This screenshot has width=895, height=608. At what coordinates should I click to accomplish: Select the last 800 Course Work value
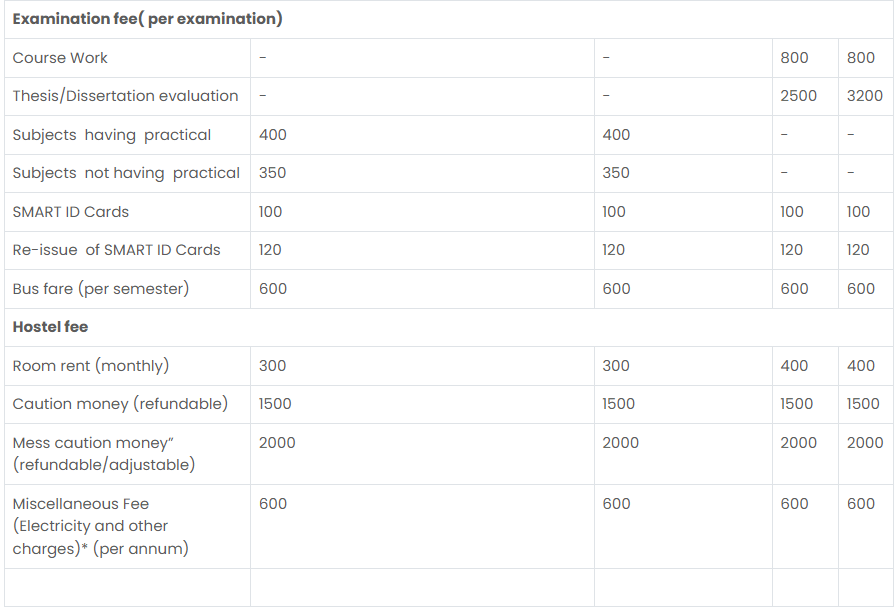[860, 58]
